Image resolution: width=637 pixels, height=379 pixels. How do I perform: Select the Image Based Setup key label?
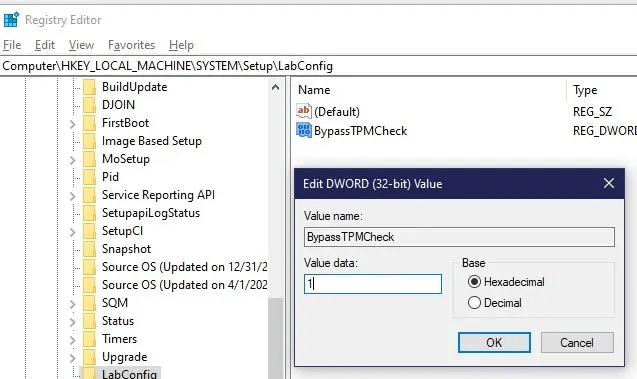coord(152,141)
